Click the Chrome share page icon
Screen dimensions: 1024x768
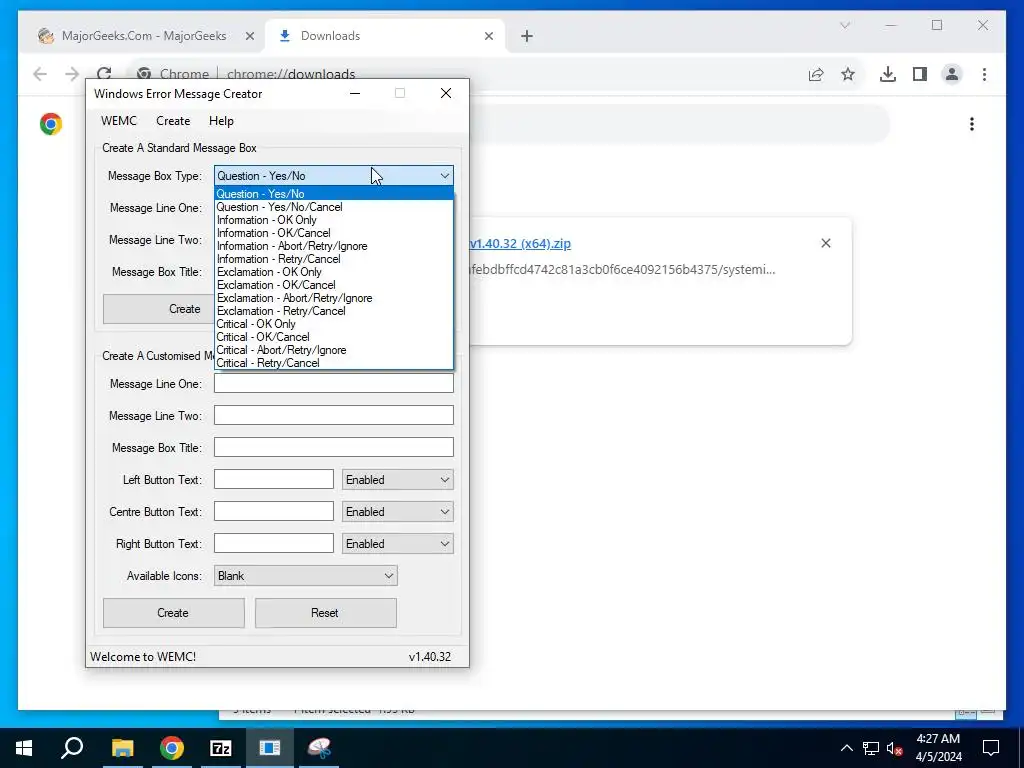coord(816,74)
